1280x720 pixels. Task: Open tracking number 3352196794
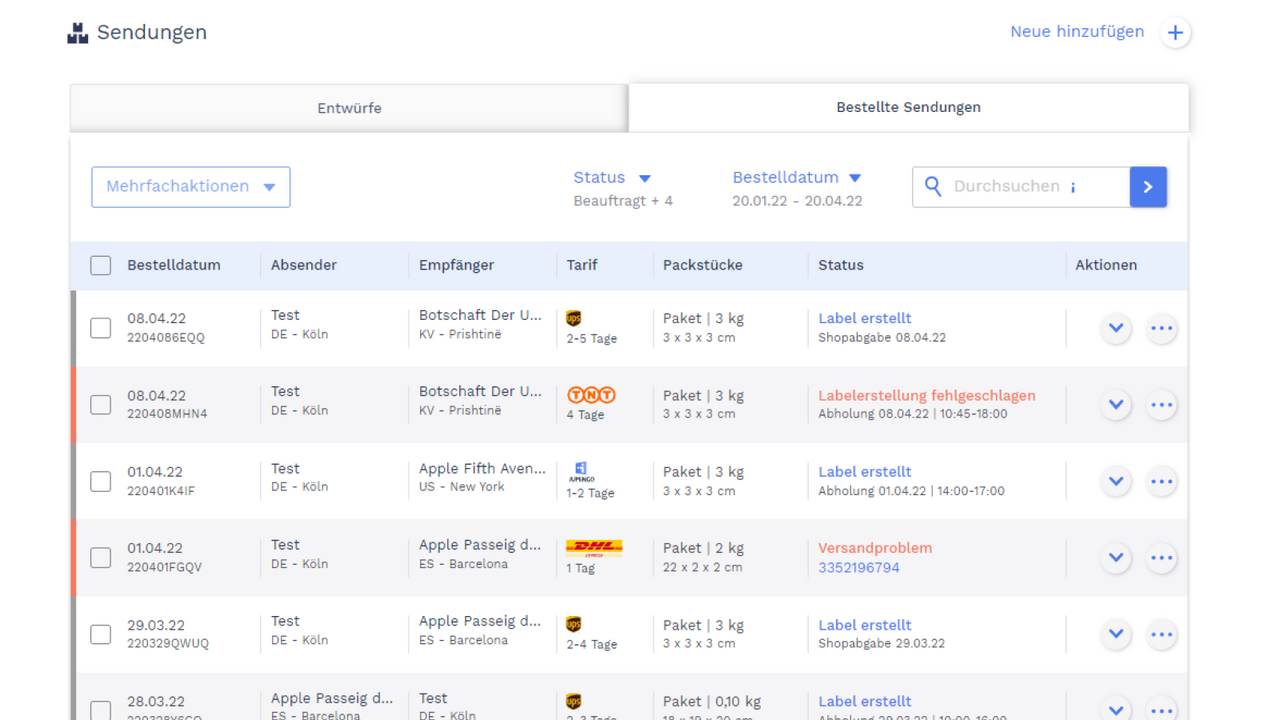pyautogui.click(x=859, y=567)
